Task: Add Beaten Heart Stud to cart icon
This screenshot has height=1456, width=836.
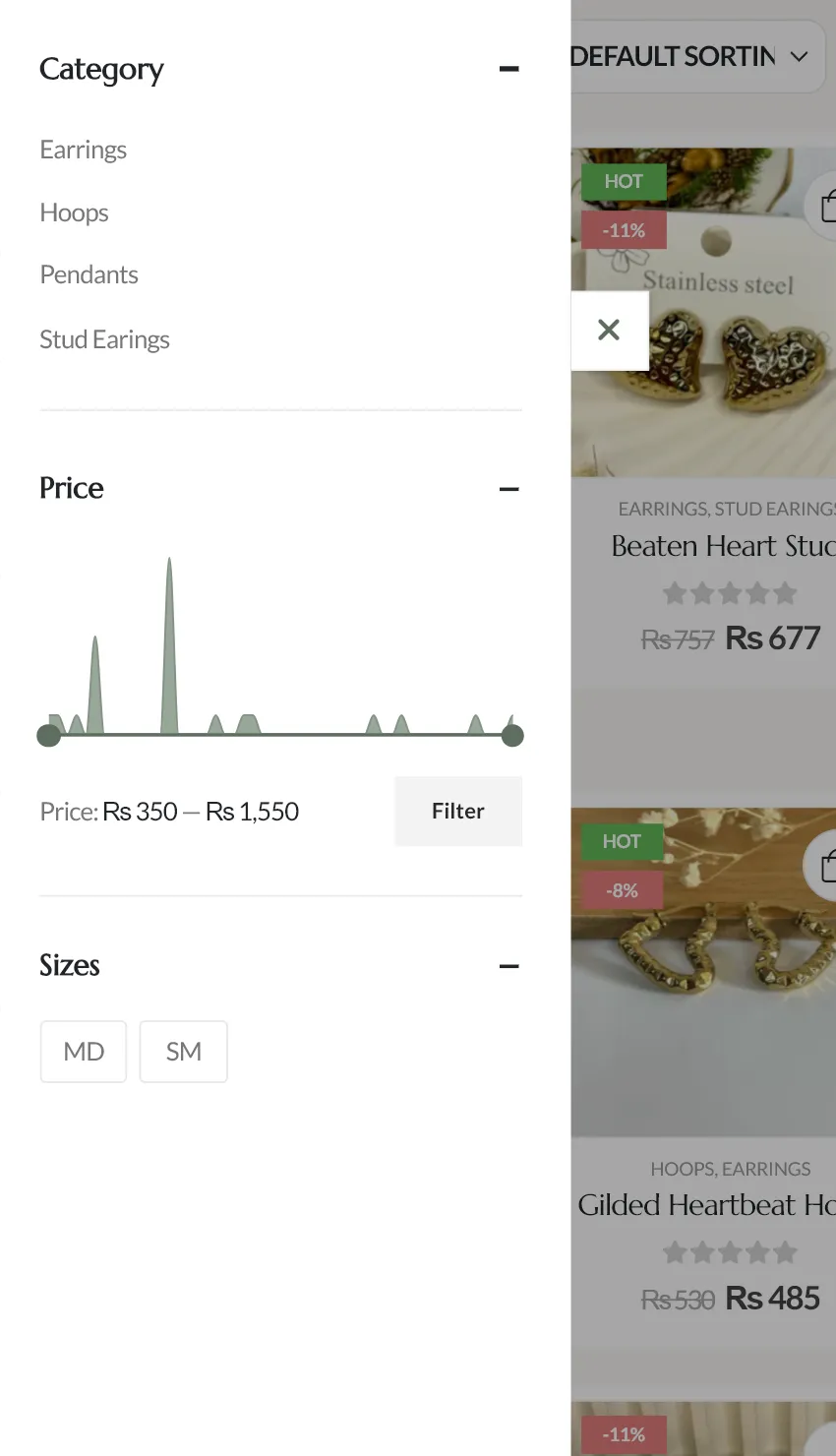Action: tap(825, 206)
